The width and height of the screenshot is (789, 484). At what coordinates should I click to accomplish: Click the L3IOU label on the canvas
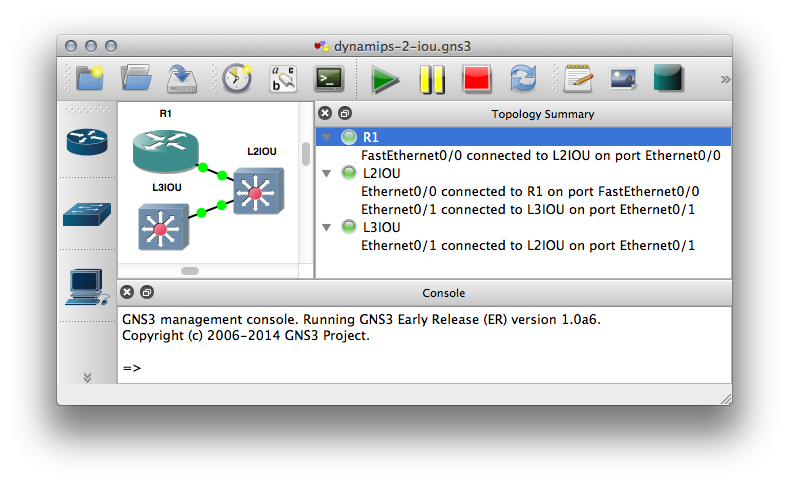point(167,187)
